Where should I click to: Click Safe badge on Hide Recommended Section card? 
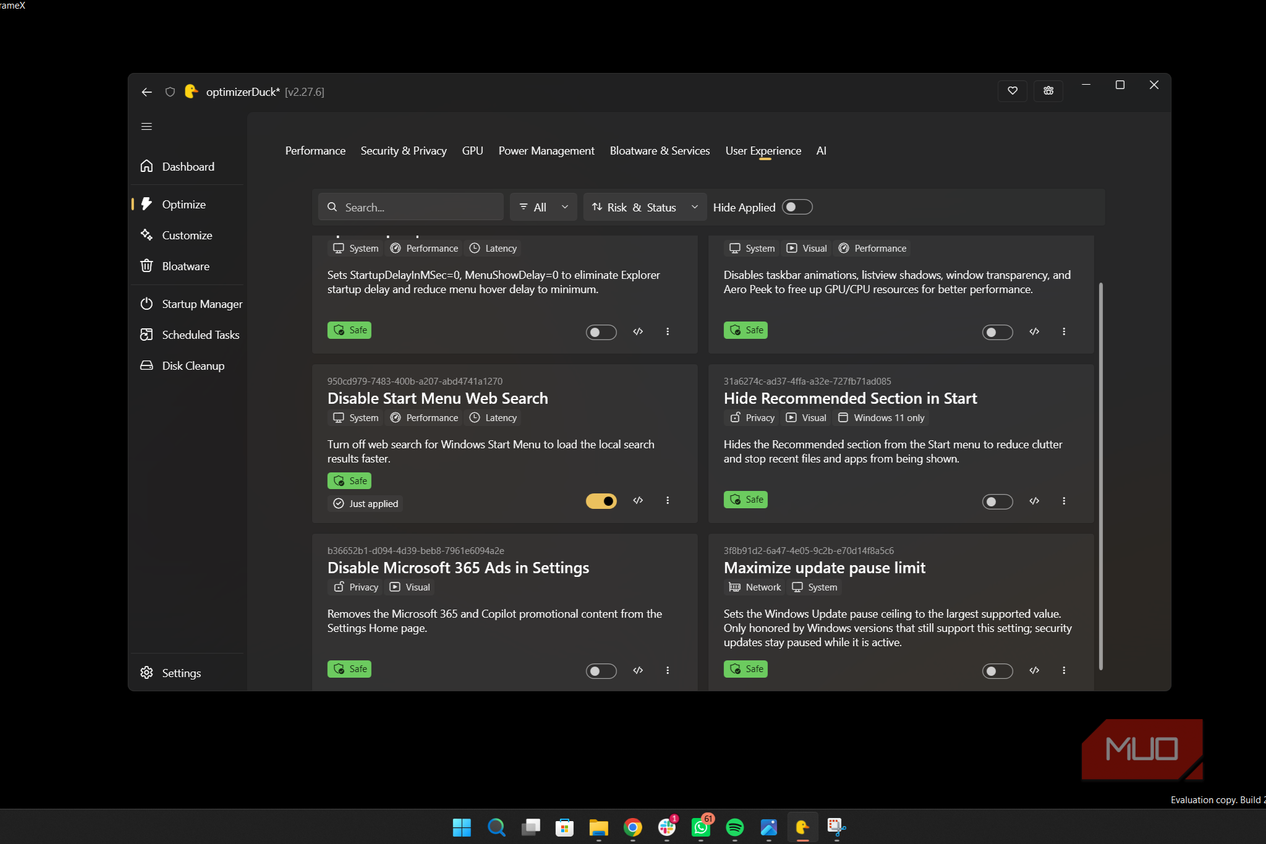(x=746, y=500)
